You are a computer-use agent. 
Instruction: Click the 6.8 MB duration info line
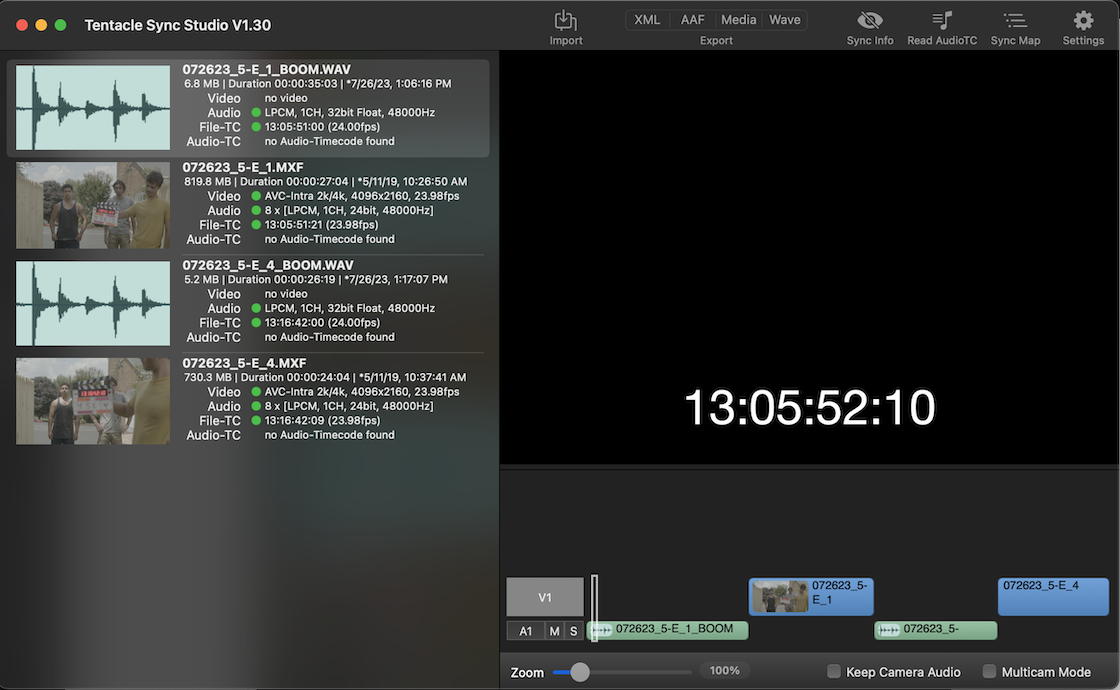pos(317,84)
